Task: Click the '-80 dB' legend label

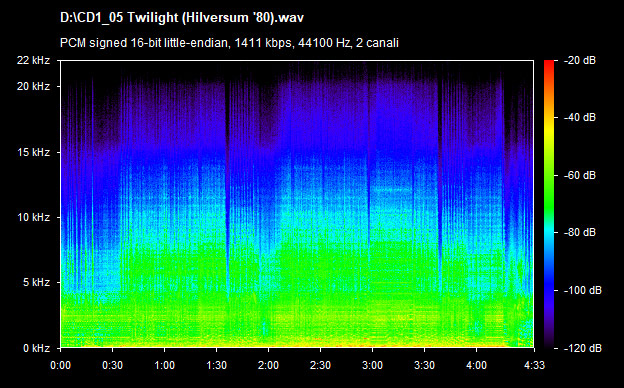Action: [580, 232]
